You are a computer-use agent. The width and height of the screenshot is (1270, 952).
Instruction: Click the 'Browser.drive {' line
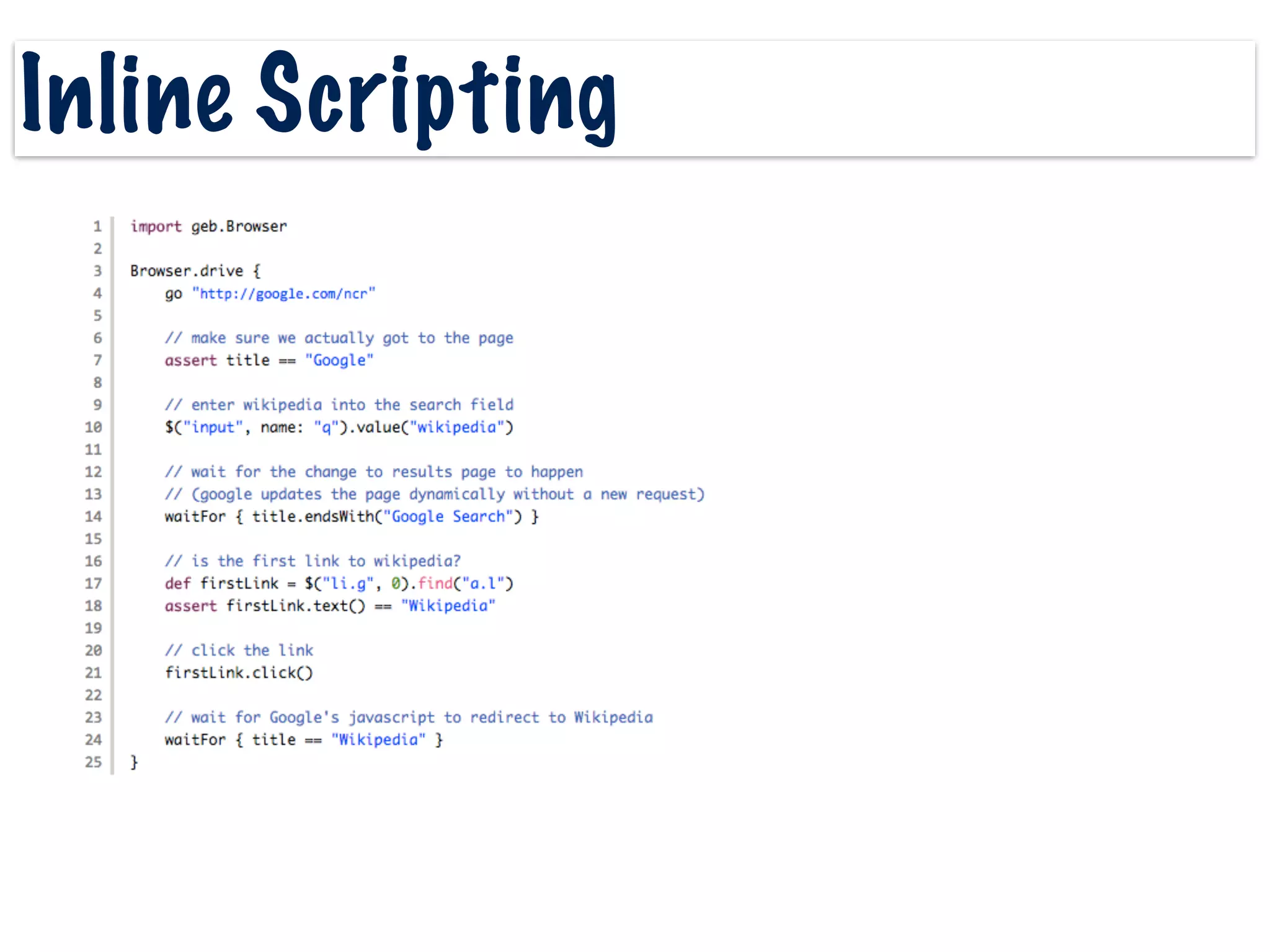pyautogui.click(x=195, y=271)
